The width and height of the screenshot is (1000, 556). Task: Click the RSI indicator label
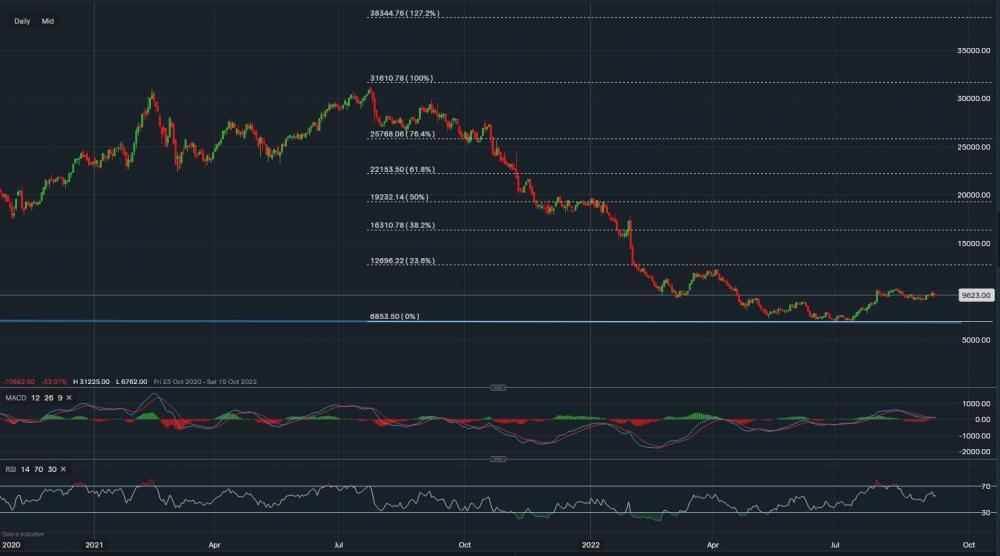pyautogui.click(x=11, y=468)
